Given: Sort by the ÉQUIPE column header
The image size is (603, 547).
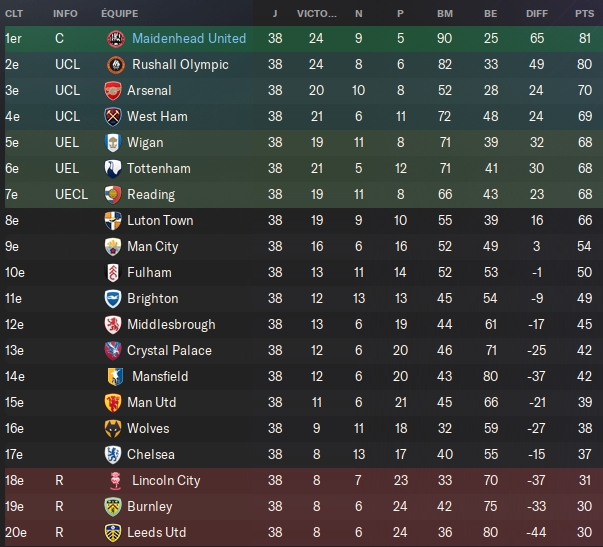Looking at the screenshot, I should click(120, 14).
